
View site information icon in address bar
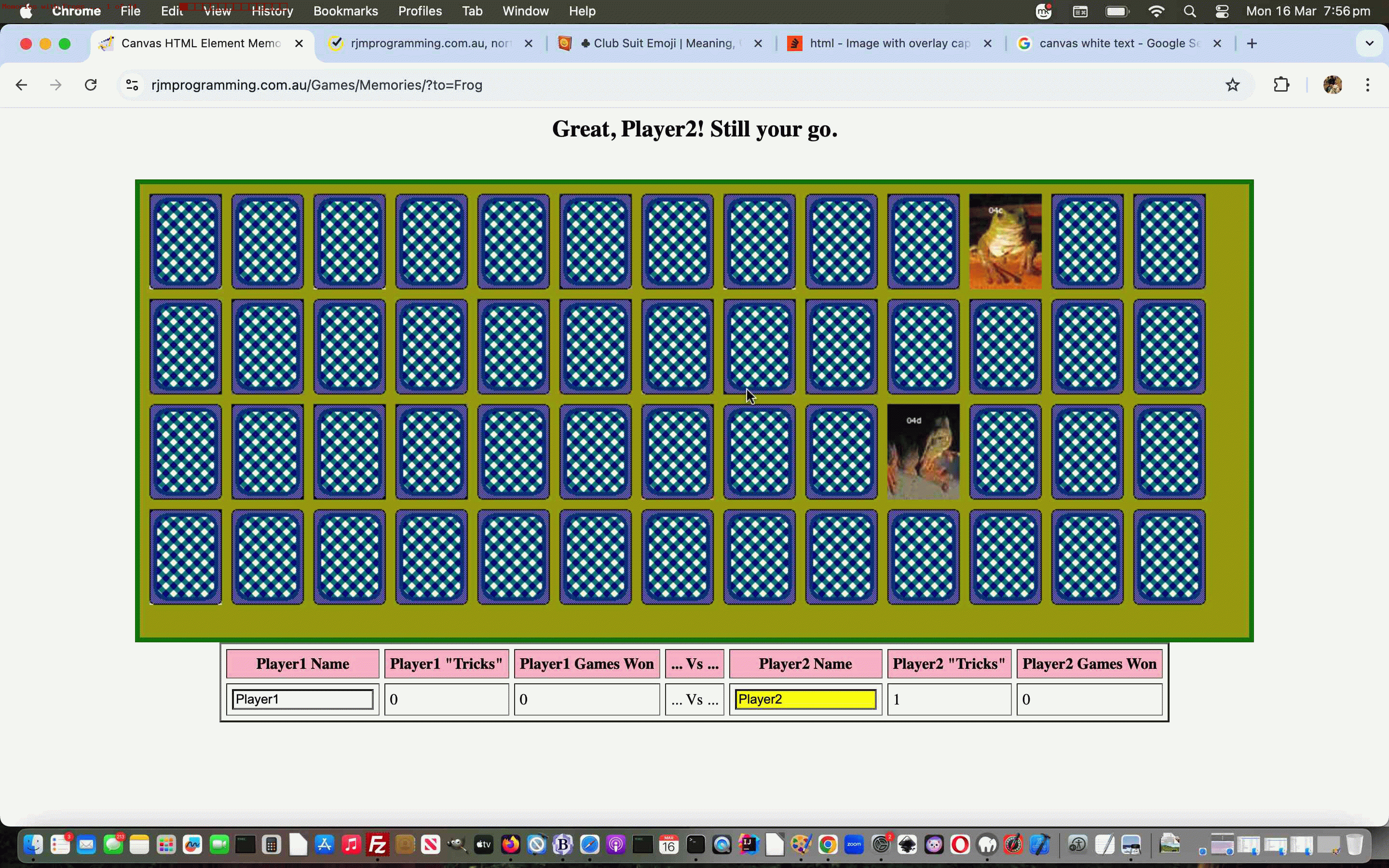pyautogui.click(x=132, y=85)
